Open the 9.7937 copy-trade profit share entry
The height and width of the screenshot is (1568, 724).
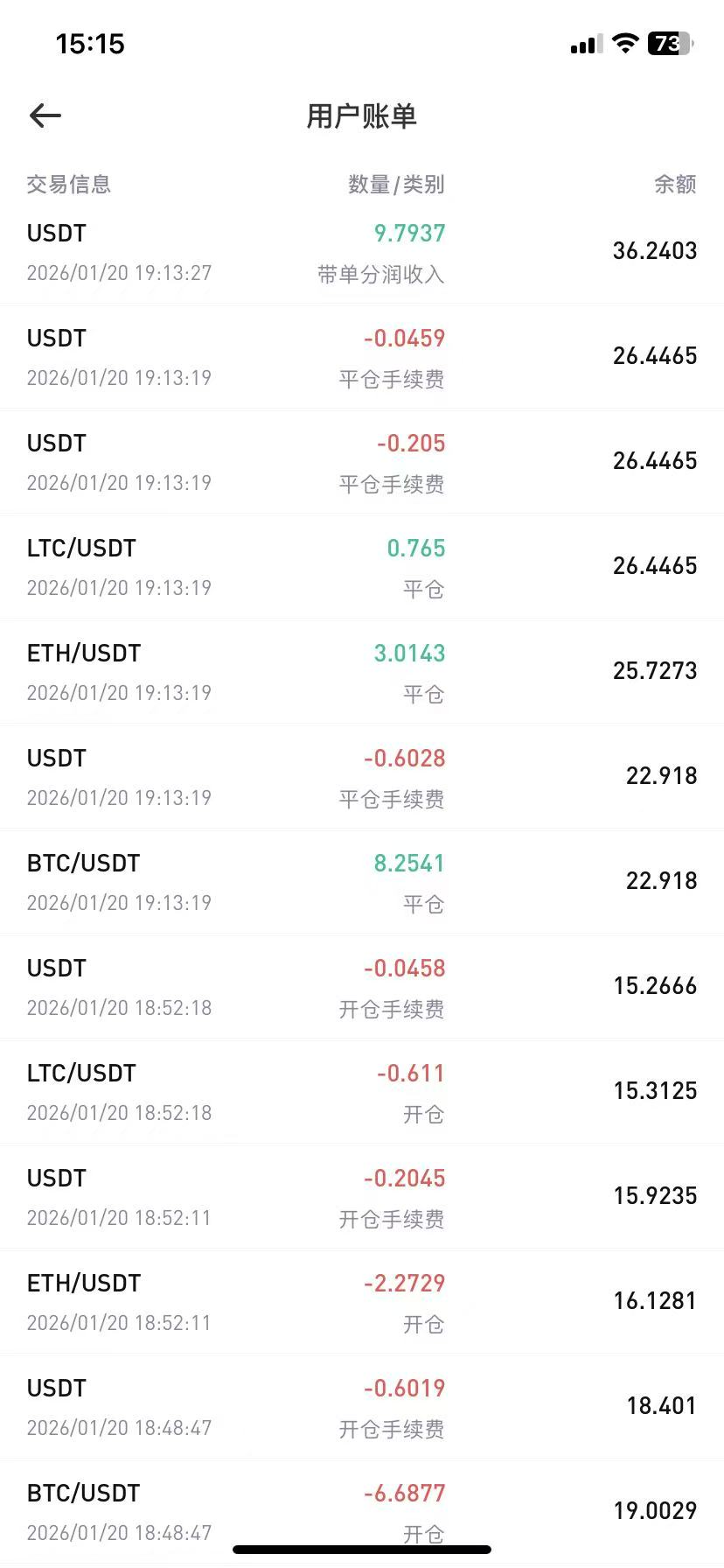click(x=362, y=252)
